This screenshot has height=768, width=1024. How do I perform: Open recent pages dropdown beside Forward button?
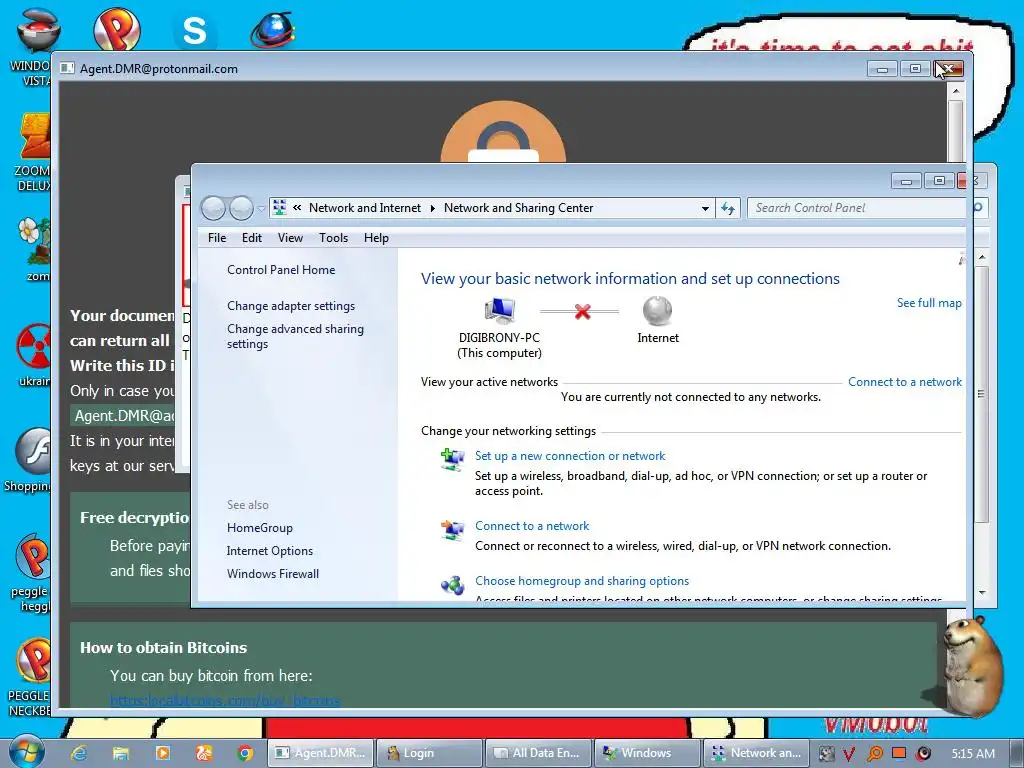[261, 208]
